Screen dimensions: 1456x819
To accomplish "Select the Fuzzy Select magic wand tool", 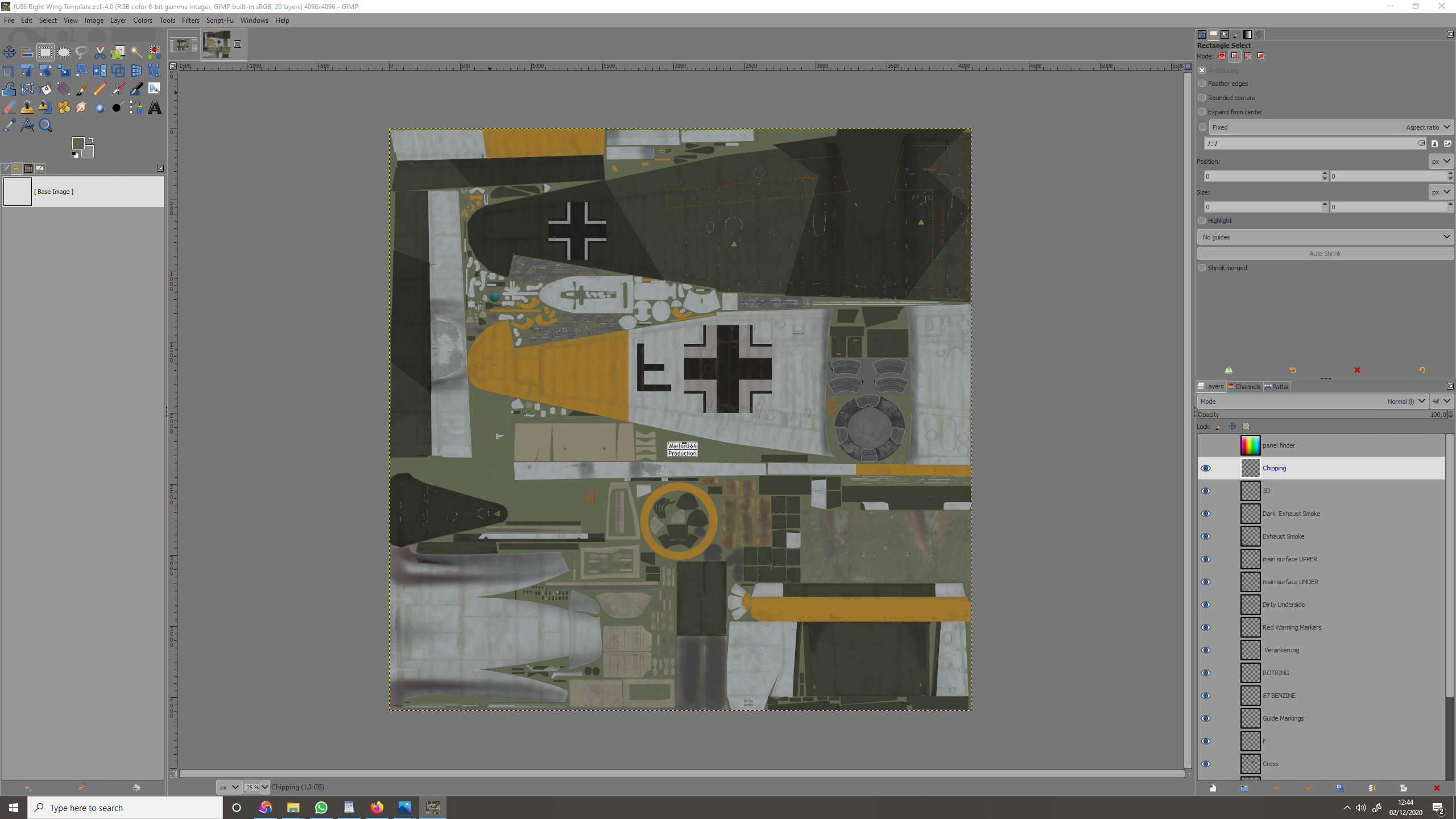I will (x=136, y=53).
